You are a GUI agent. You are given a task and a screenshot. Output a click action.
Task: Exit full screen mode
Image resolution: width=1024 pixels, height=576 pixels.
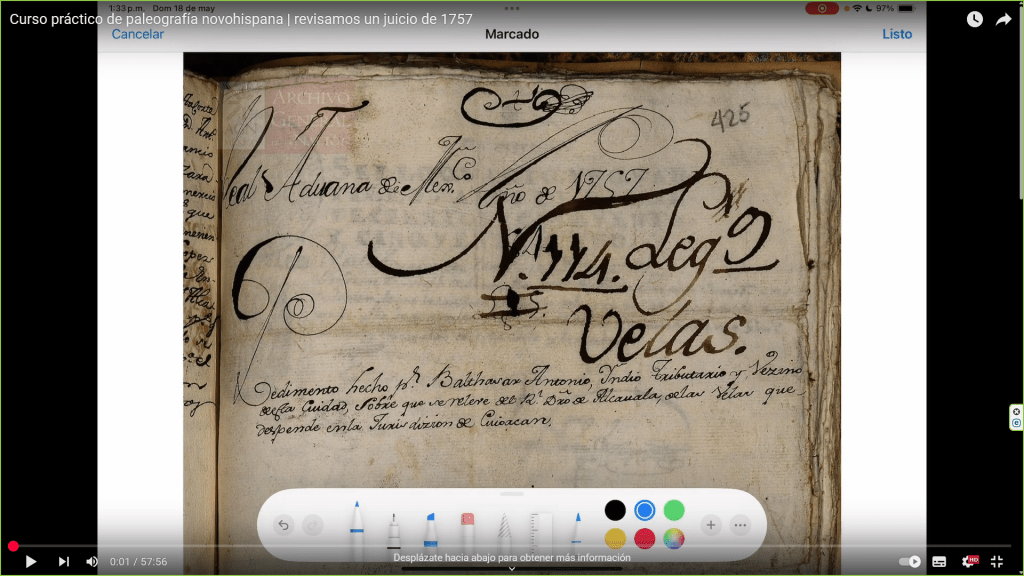click(997, 561)
